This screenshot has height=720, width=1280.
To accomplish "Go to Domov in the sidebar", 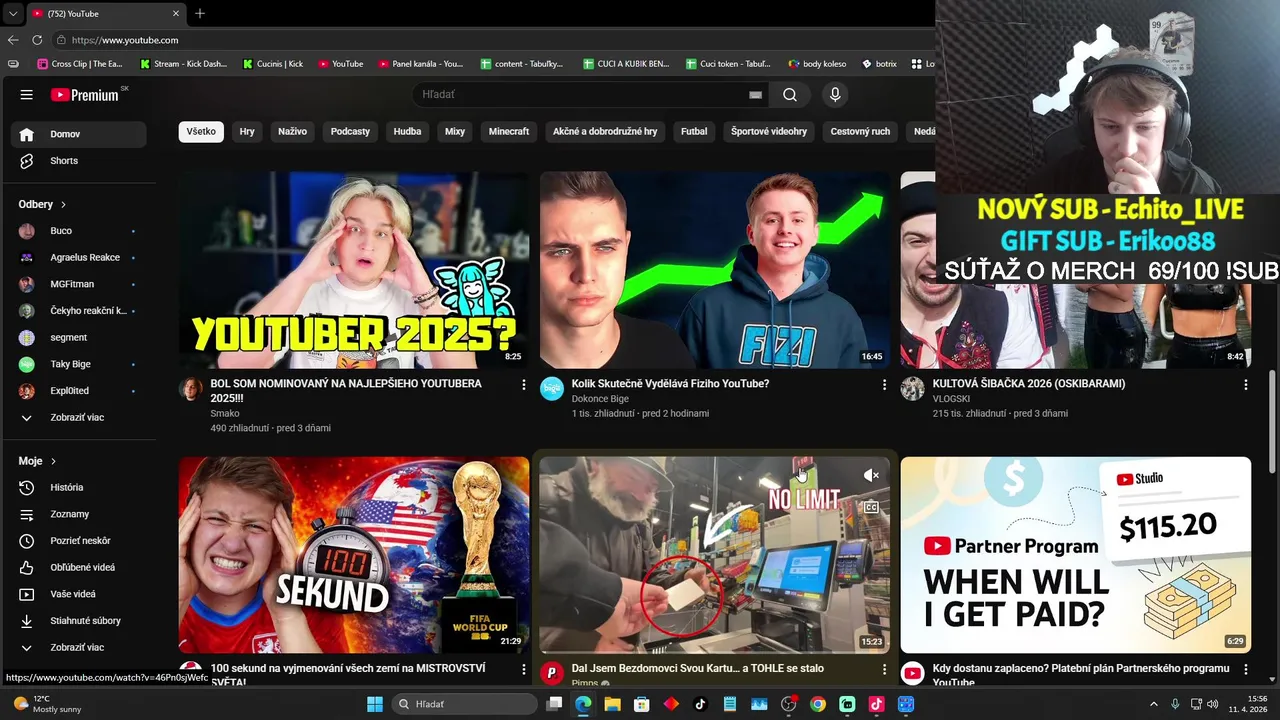I will coord(79,134).
